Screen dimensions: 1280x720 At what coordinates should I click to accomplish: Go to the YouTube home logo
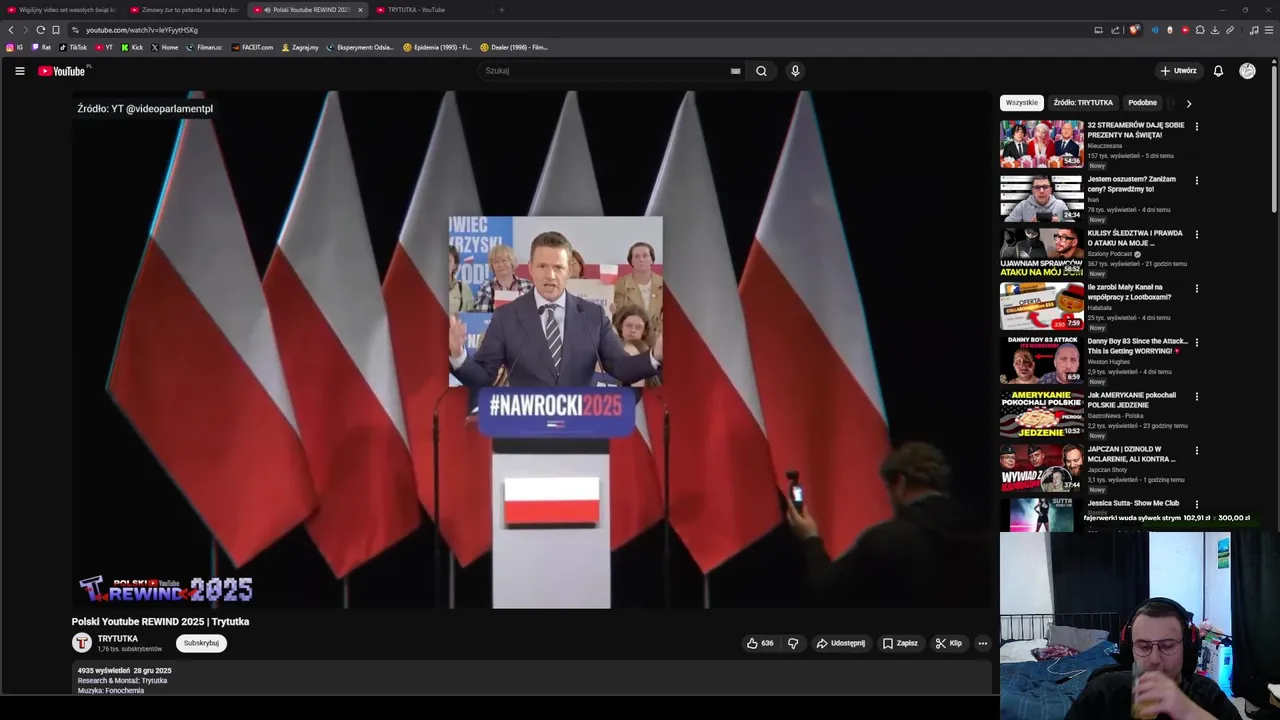(x=64, y=71)
